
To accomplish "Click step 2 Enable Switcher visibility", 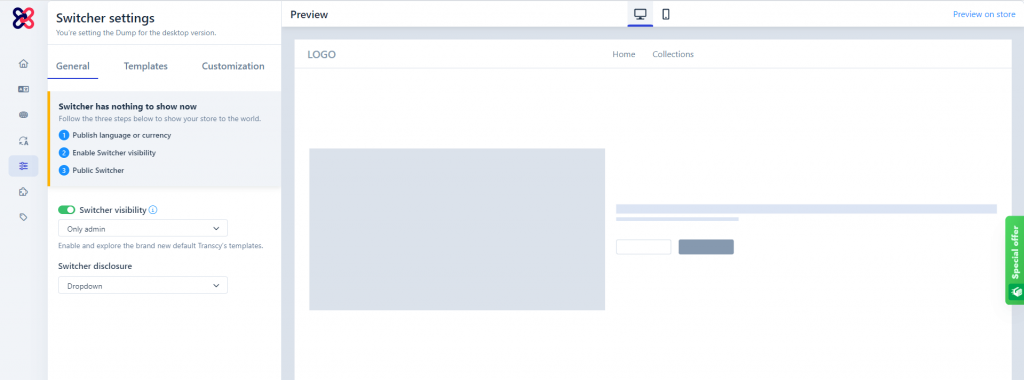I will point(108,153).
